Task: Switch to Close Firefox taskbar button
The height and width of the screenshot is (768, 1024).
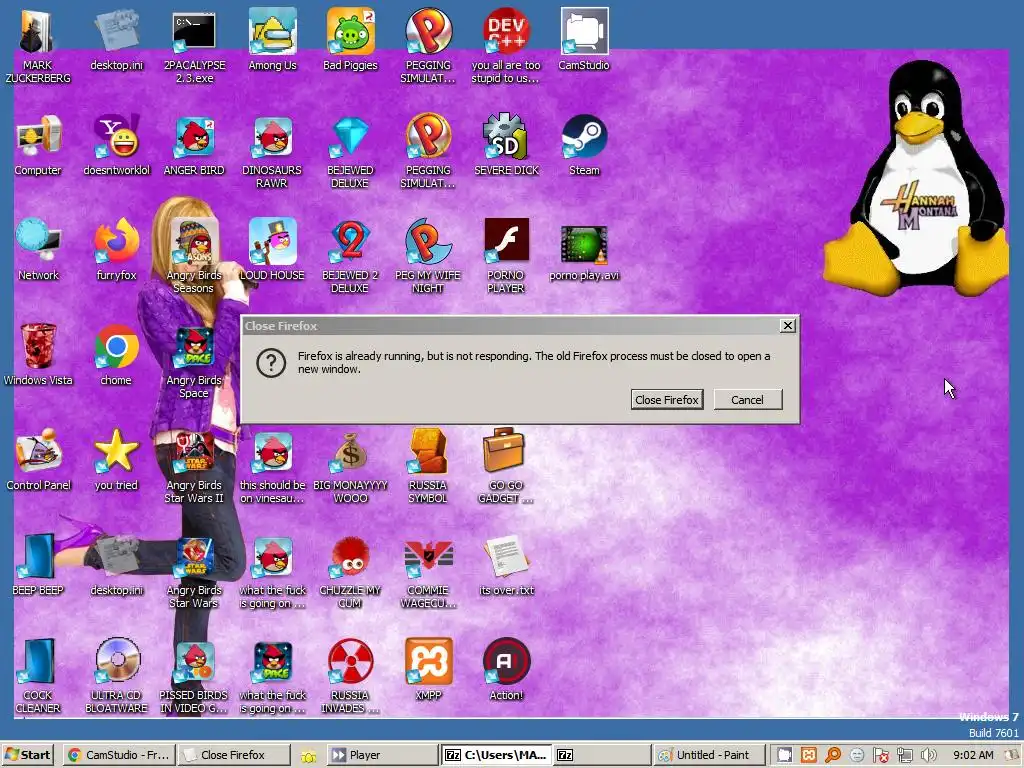Action: [234, 755]
